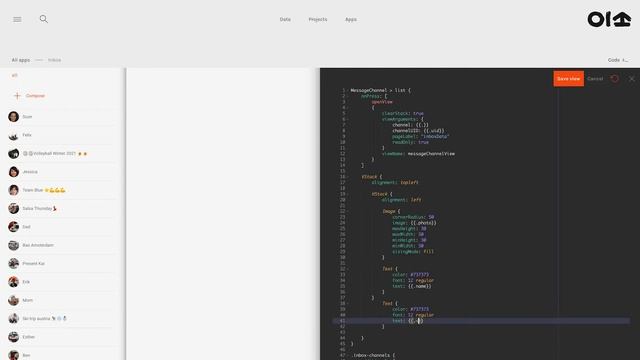Click the Save view button
The width and height of the screenshot is (640, 360).
pos(569,79)
